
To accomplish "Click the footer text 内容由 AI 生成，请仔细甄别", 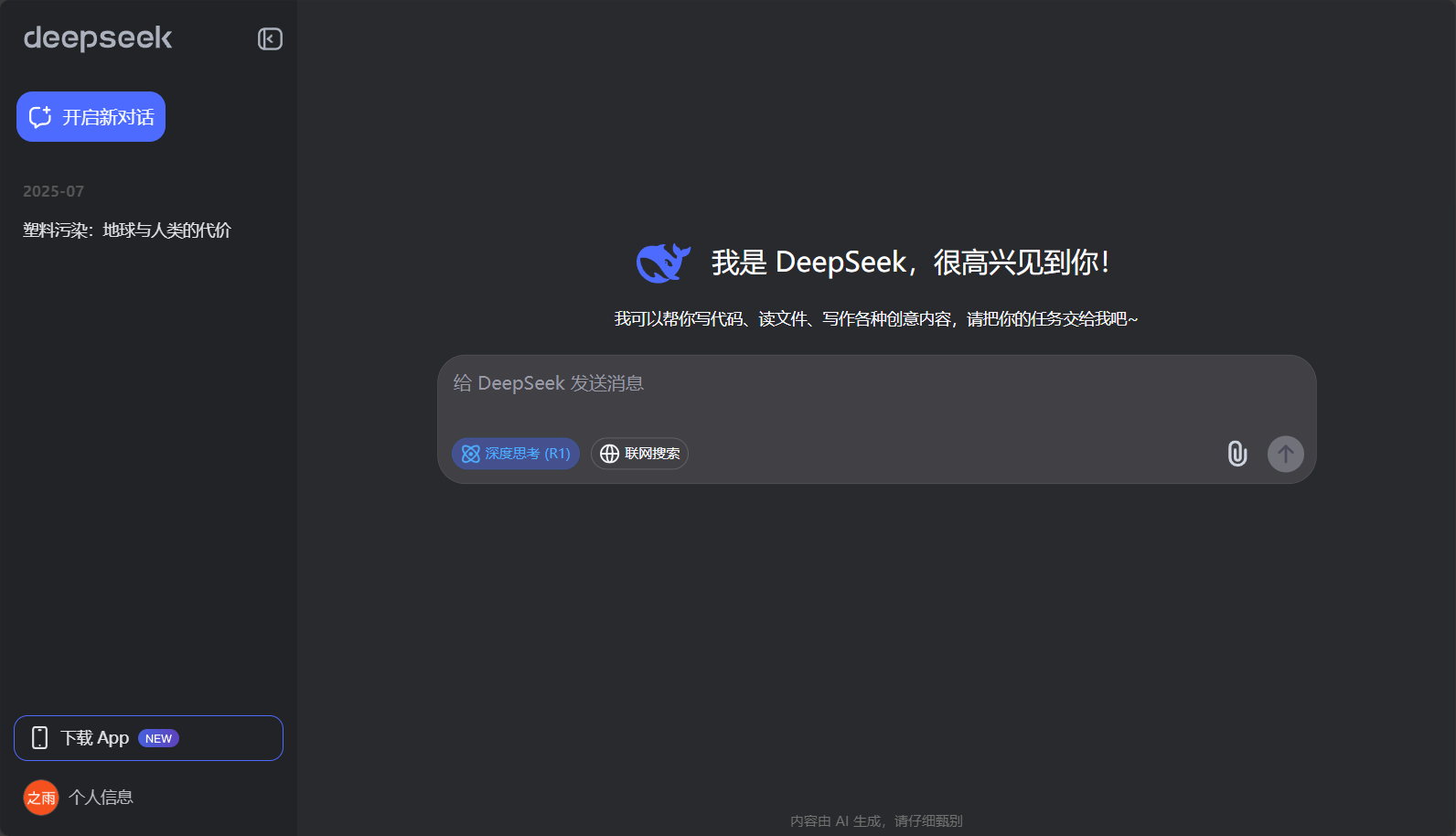I will tap(876, 821).
